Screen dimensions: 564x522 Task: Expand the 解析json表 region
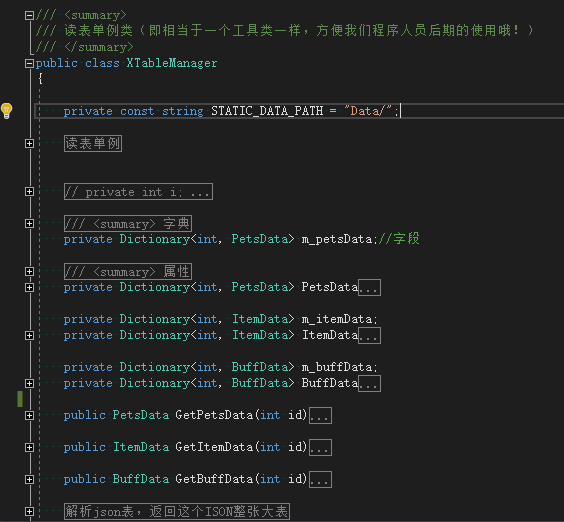(29, 511)
